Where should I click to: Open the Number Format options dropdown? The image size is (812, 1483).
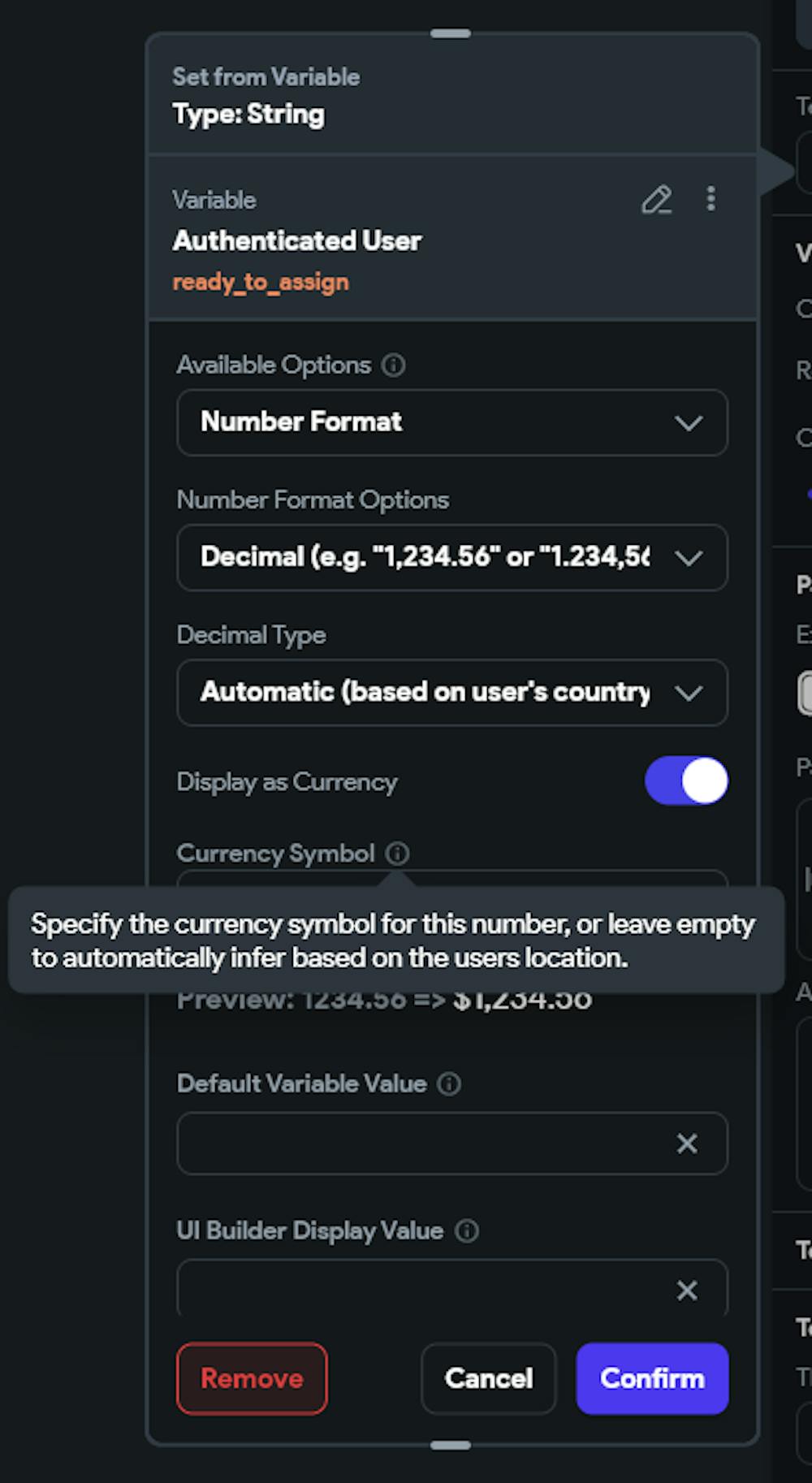[451, 422]
